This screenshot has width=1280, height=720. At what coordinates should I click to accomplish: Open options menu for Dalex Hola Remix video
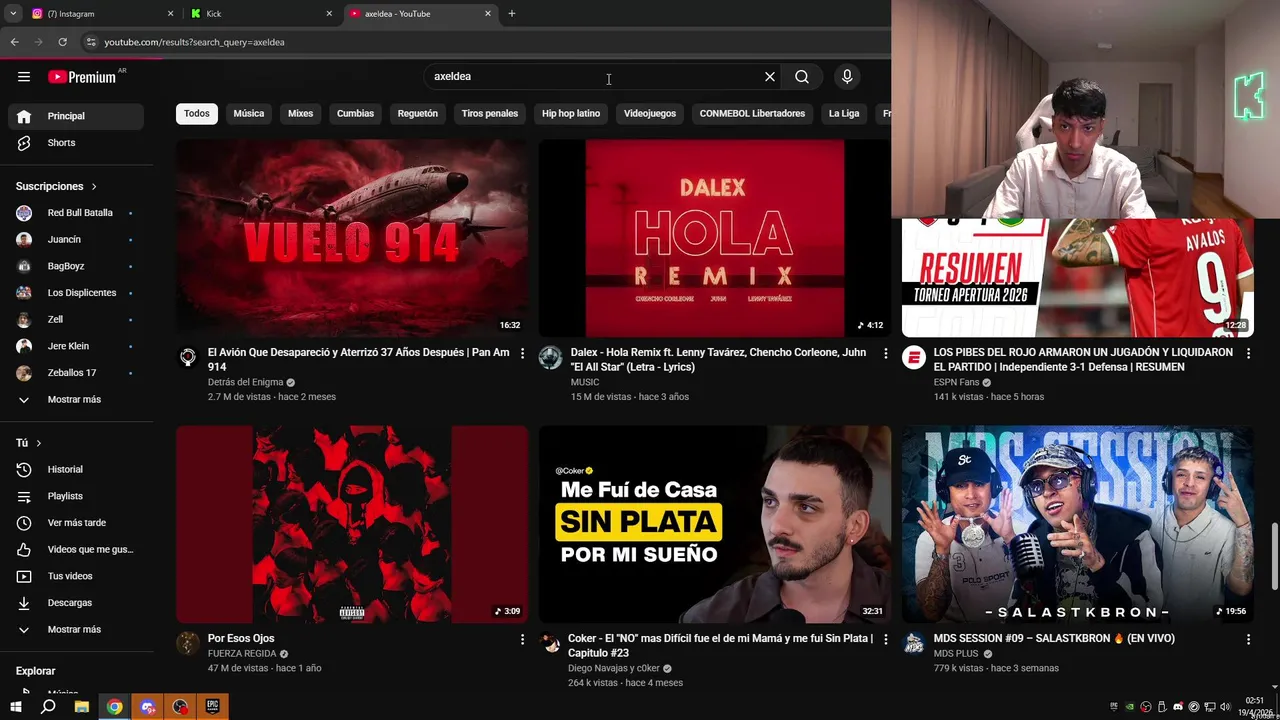click(x=885, y=353)
